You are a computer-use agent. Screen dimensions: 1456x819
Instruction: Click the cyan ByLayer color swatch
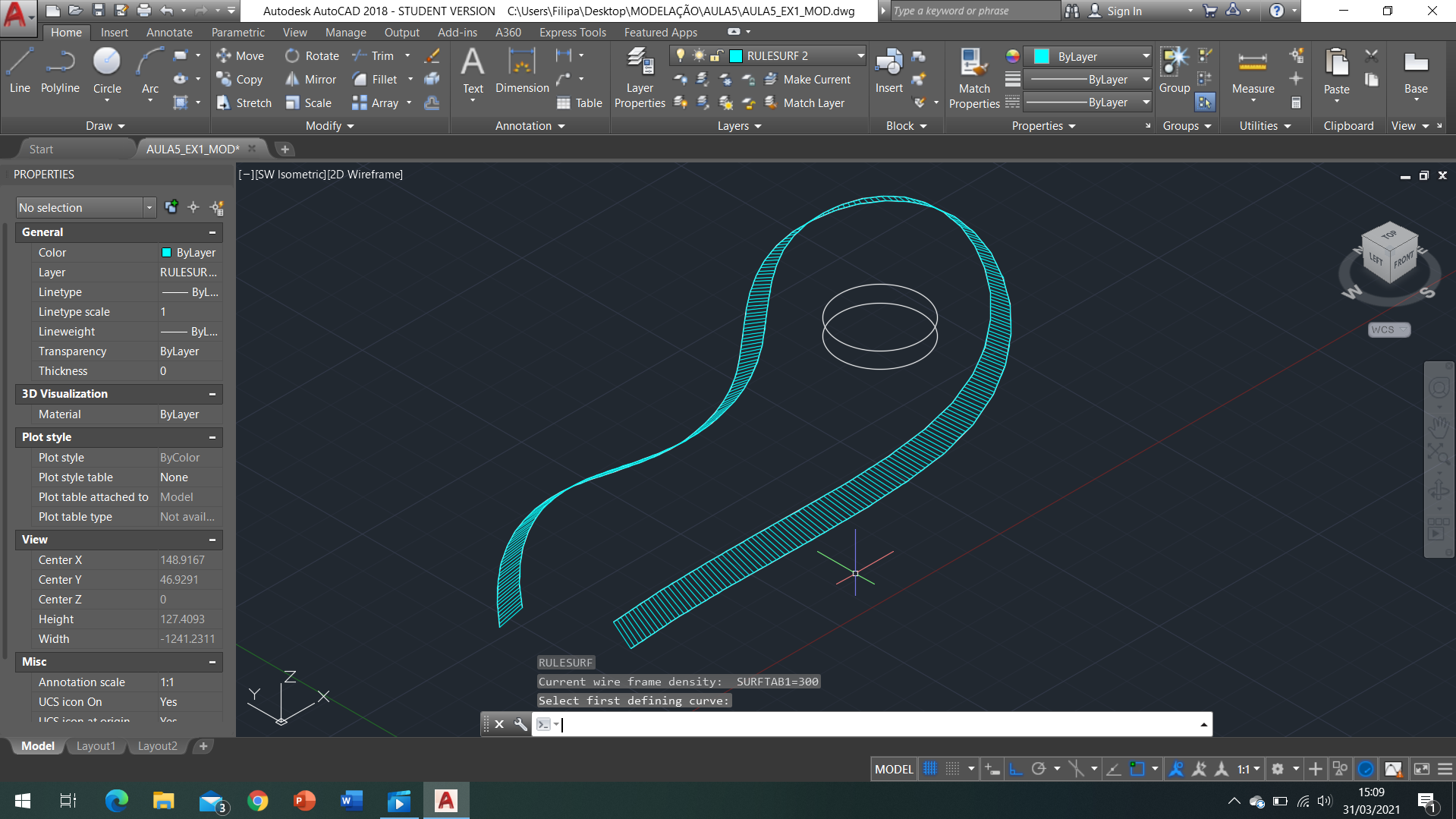coord(1042,57)
